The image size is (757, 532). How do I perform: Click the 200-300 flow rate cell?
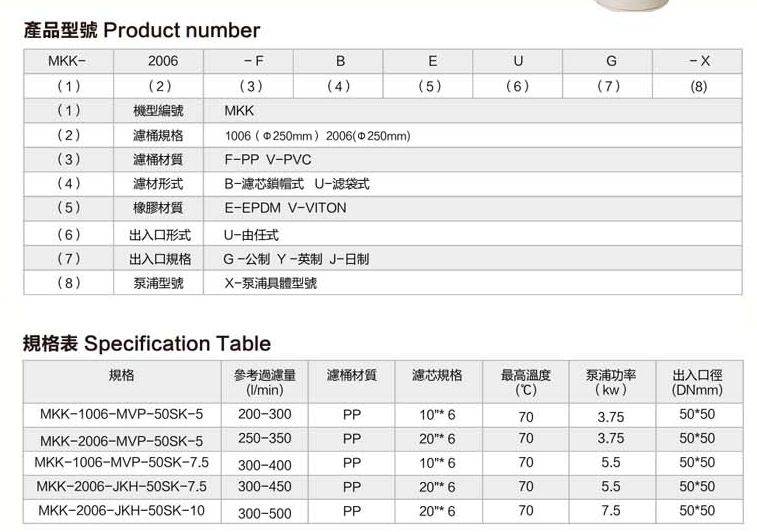point(265,414)
